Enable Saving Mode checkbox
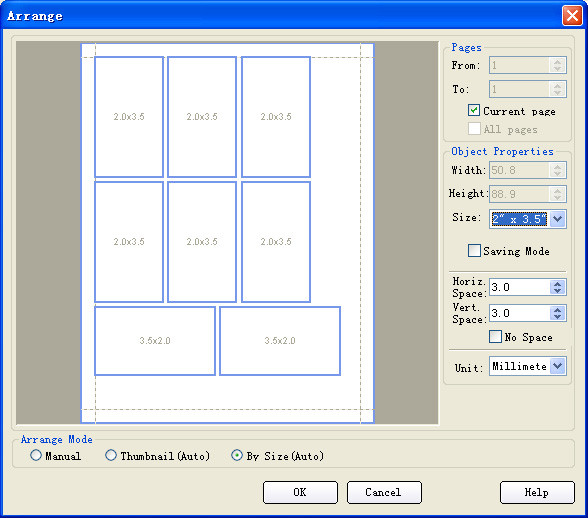Viewport: 588px width, 518px height. (x=474, y=251)
